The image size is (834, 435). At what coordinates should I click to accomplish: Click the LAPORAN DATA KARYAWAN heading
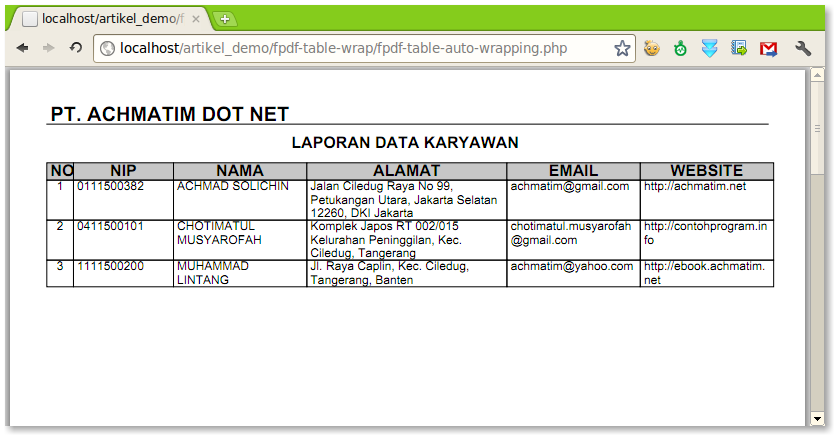point(404,143)
